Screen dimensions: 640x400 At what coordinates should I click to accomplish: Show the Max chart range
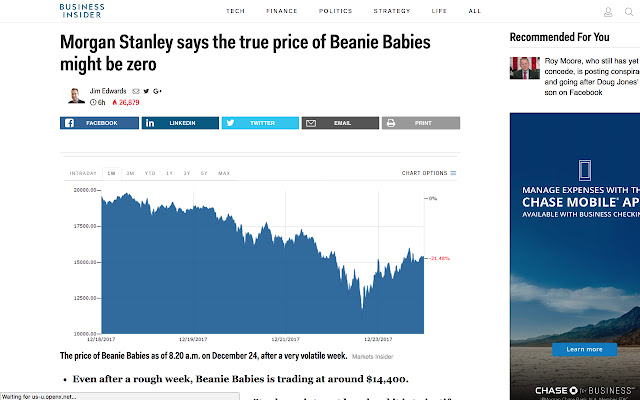click(x=224, y=173)
